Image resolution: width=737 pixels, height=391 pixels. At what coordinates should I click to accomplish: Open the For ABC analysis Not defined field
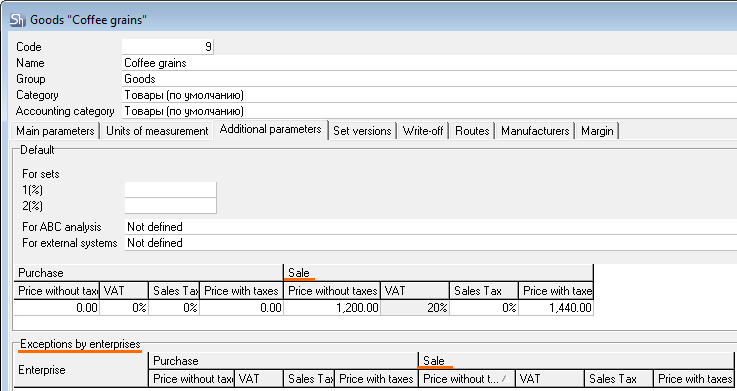(x=431, y=227)
